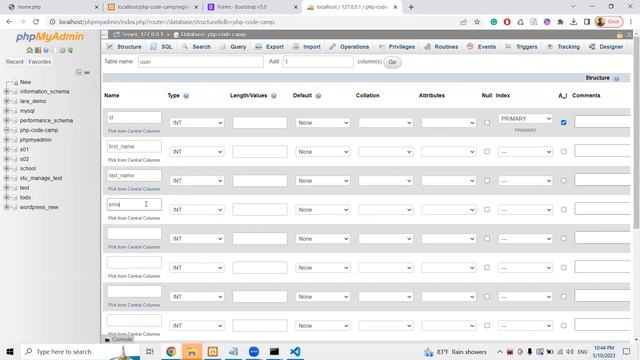Open the Chrome extensions puzzle icon

click(560, 22)
